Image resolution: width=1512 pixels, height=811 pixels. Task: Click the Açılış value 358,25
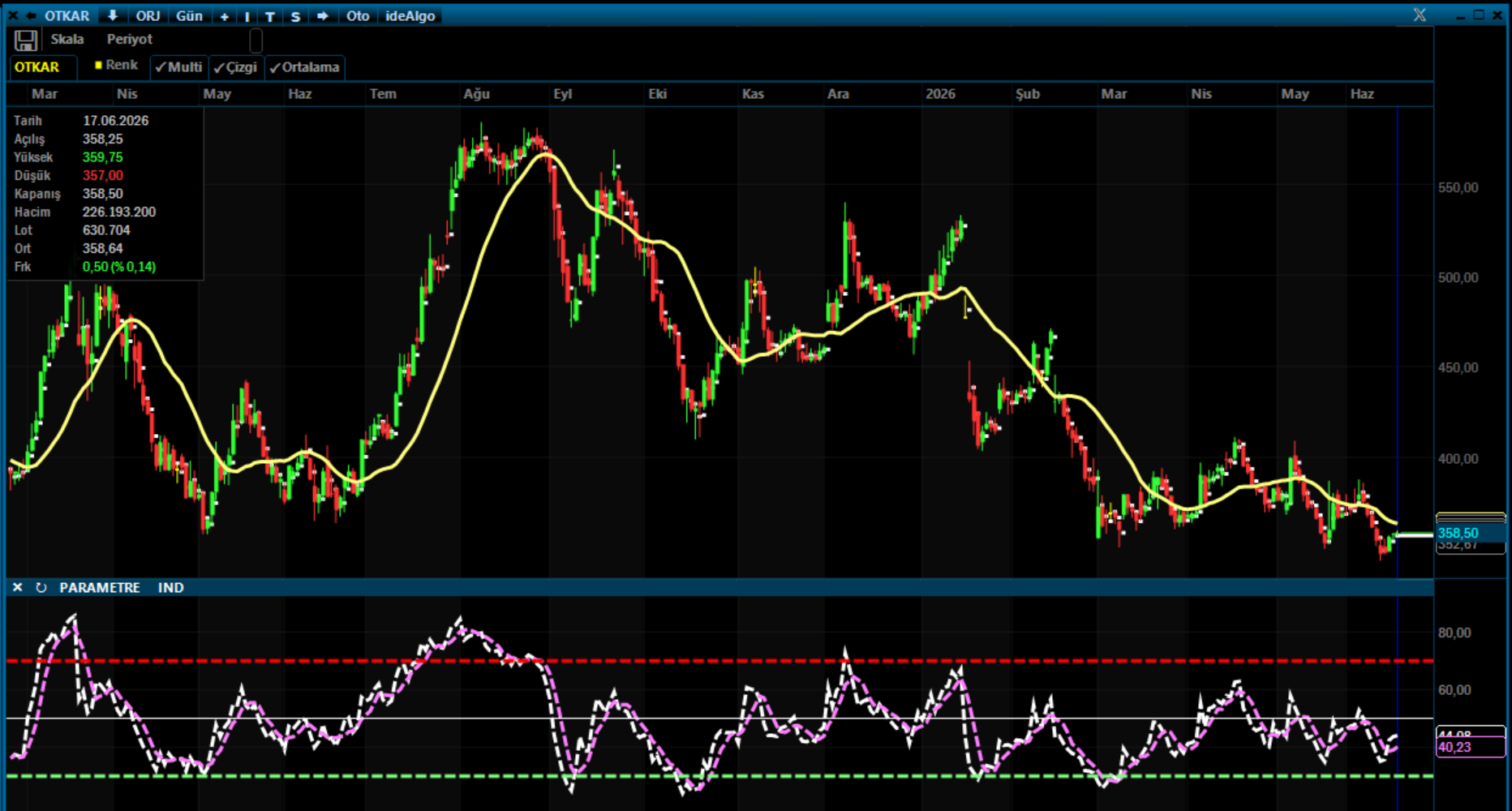102,139
